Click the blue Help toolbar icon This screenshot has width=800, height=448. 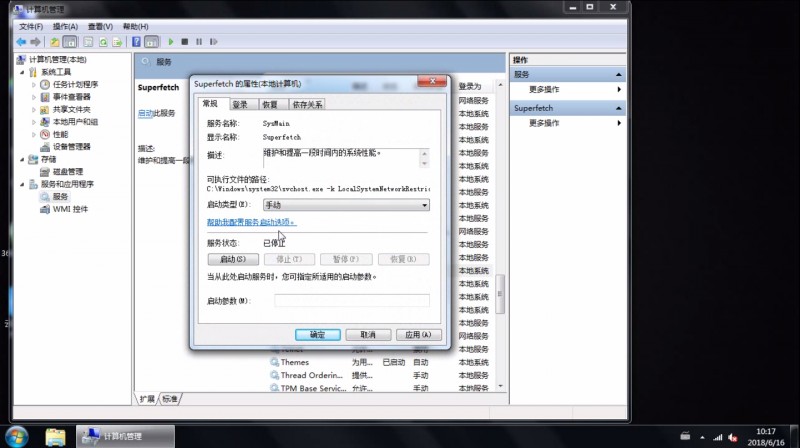pyautogui.click(x=136, y=42)
